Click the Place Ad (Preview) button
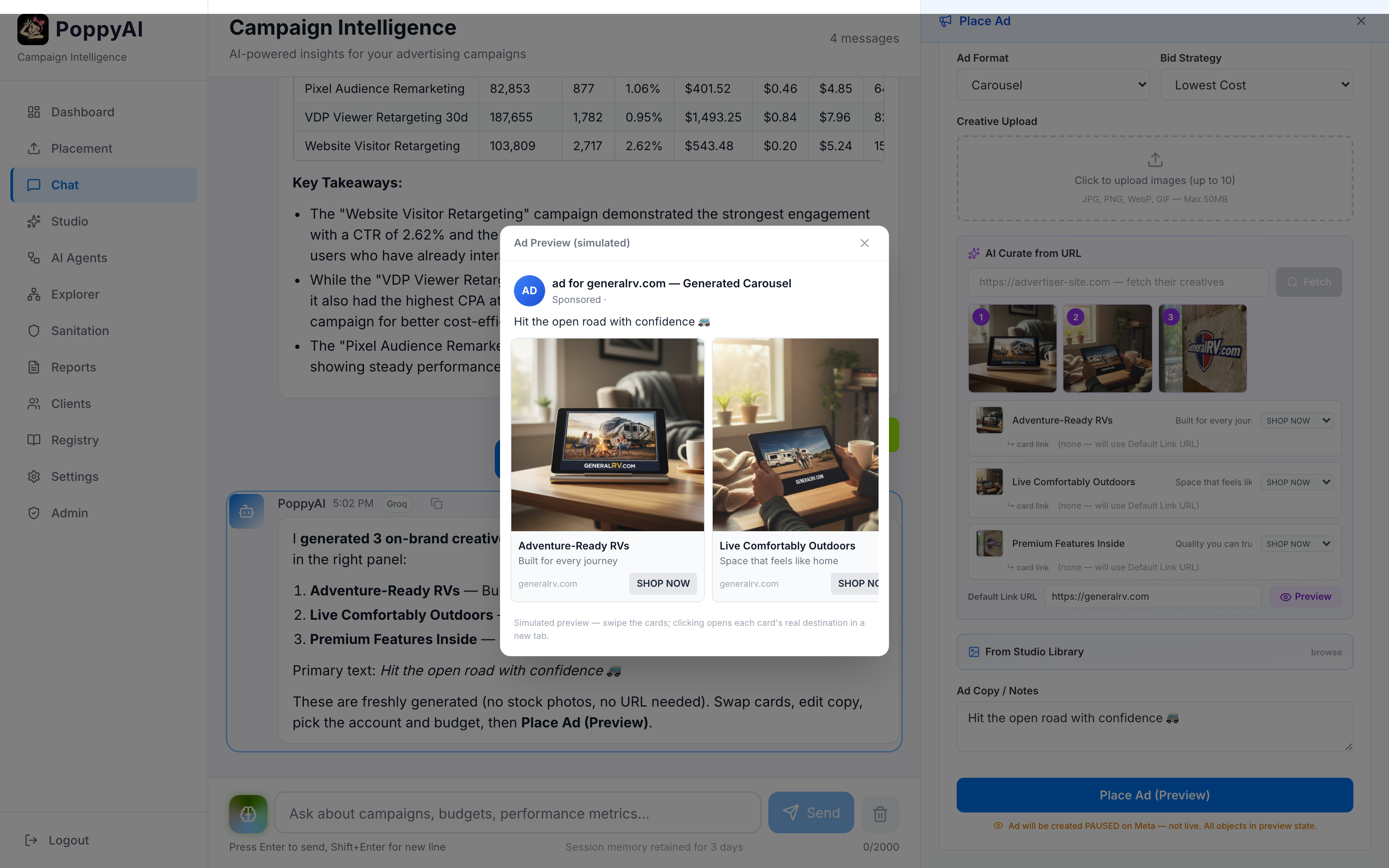 point(1154,795)
